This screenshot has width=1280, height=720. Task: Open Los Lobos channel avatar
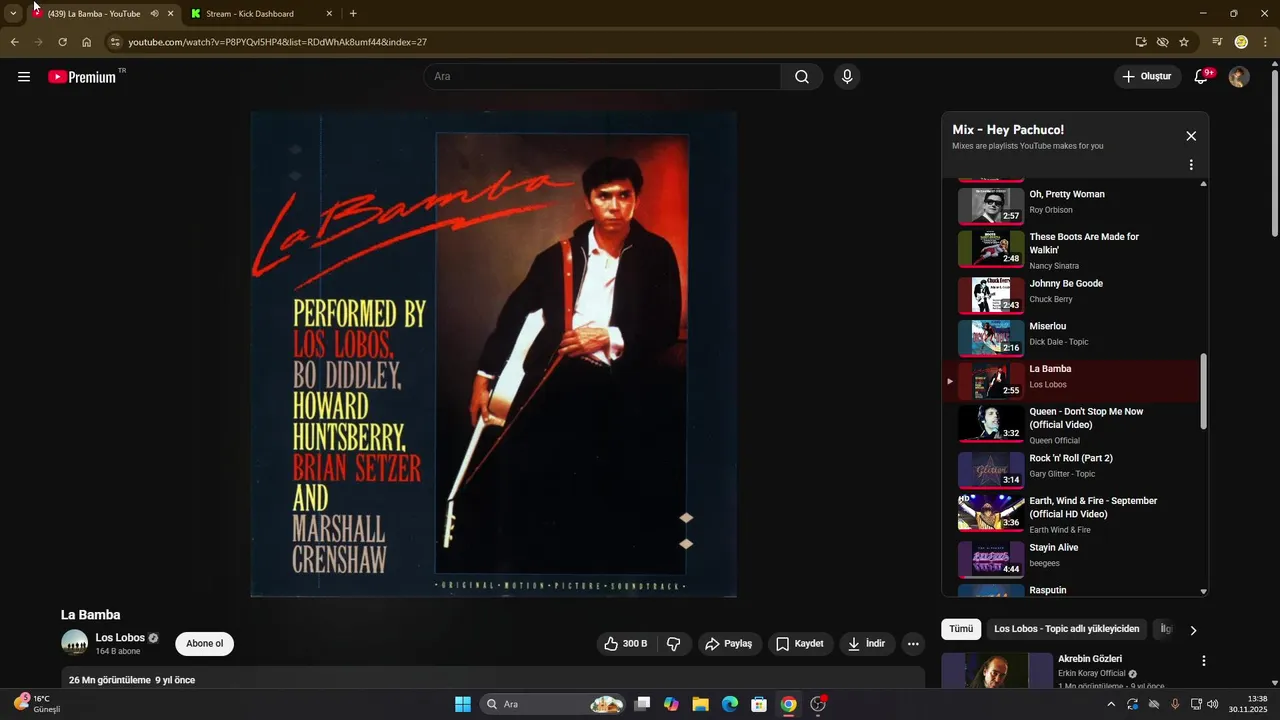[75, 643]
